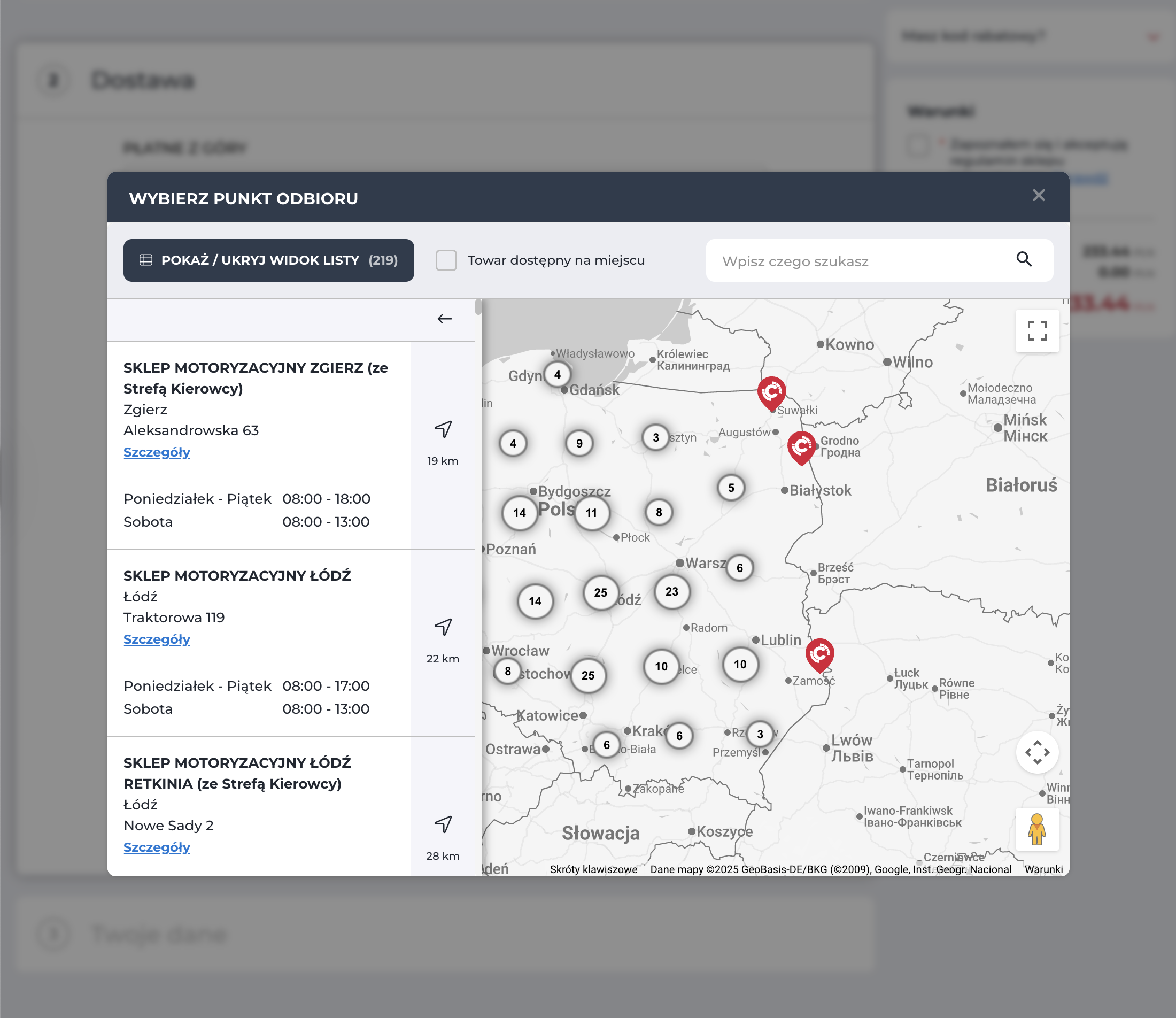Navigate to Łódź Traktorowa store, 22 km arrow
1176x1018 pixels.
[443, 627]
